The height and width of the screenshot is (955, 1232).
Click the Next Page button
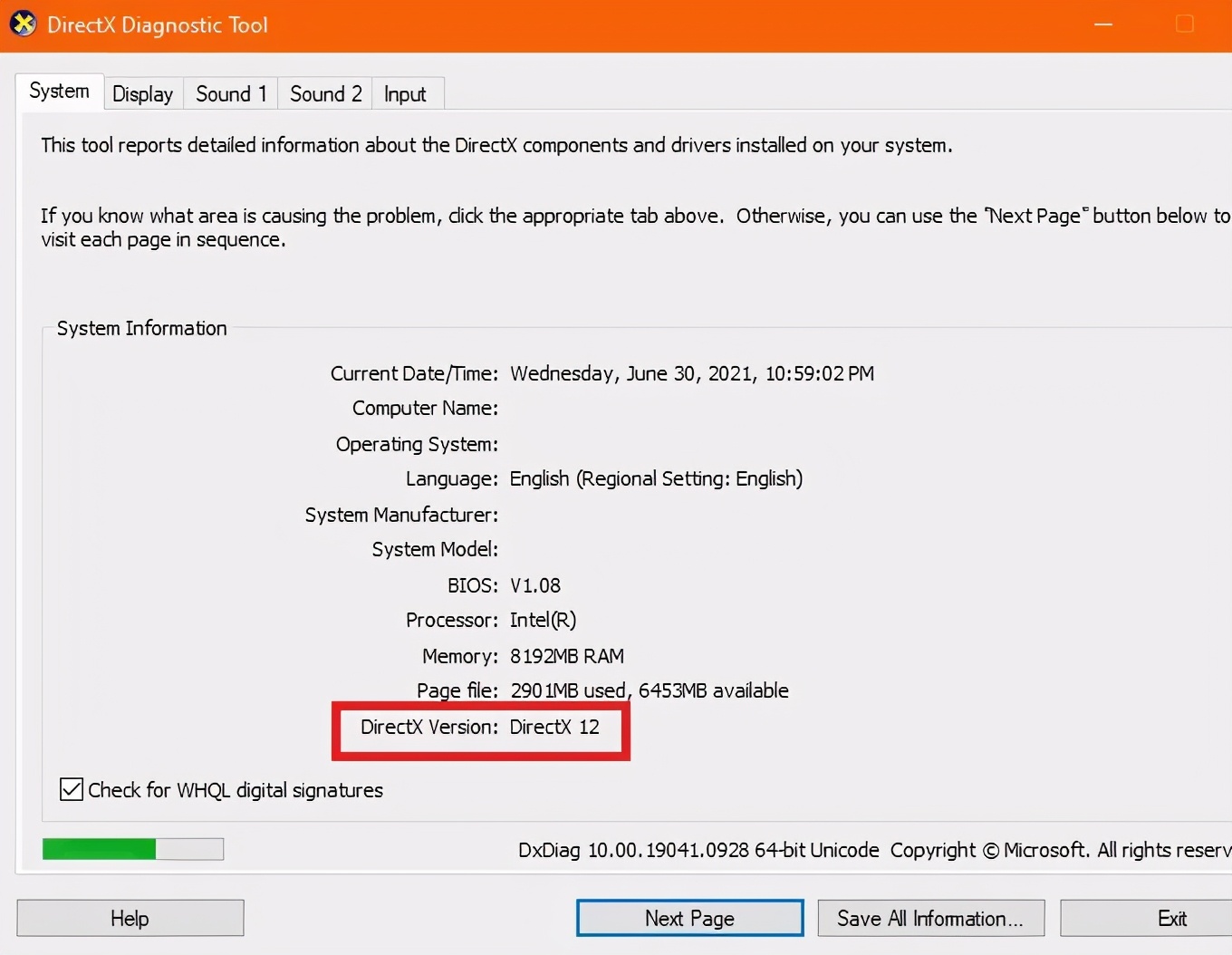click(x=689, y=918)
